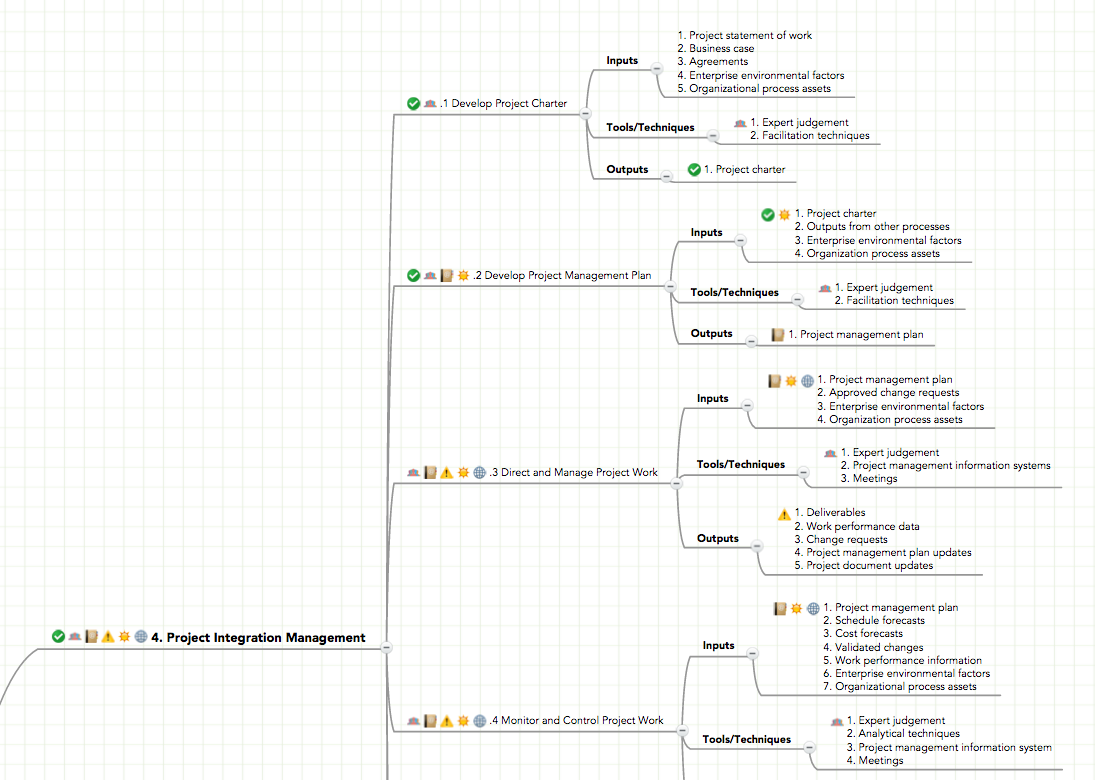Click green checkmark on Outputs Project charter
This screenshot has height=780, width=1095.
pos(694,170)
